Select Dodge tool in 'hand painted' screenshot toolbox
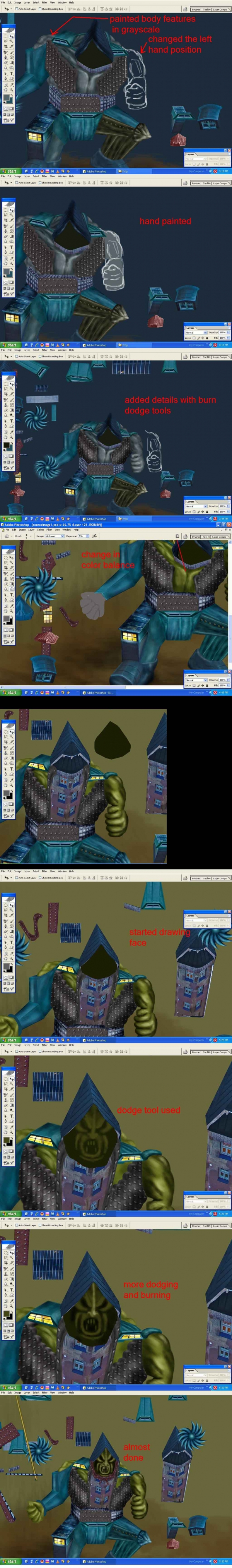 click(x=12, y=242)
